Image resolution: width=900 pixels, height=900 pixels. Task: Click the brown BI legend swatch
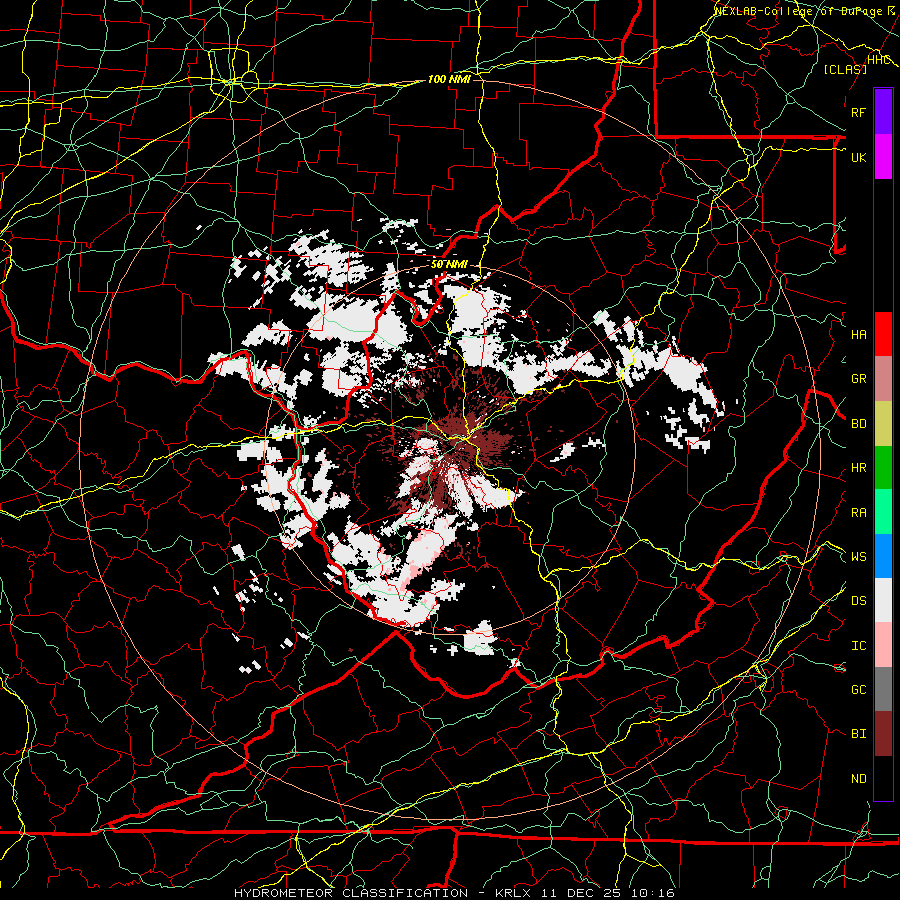[x=883, y=734]
